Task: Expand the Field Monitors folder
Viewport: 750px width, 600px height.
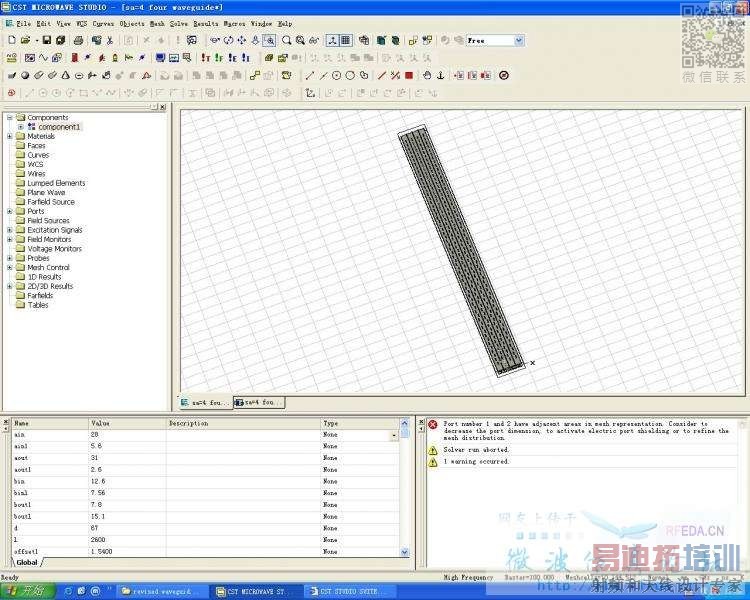Action: click(10, 239)
